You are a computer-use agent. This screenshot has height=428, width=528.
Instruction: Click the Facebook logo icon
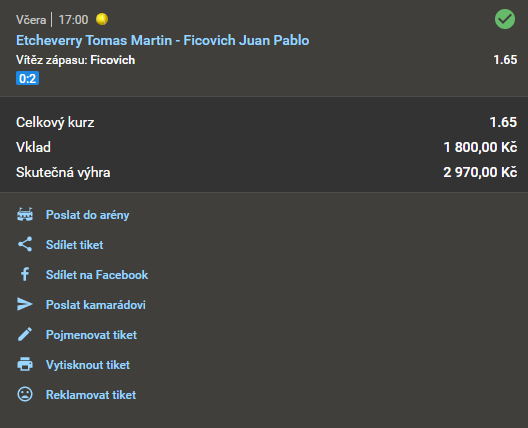coord(25,274)
